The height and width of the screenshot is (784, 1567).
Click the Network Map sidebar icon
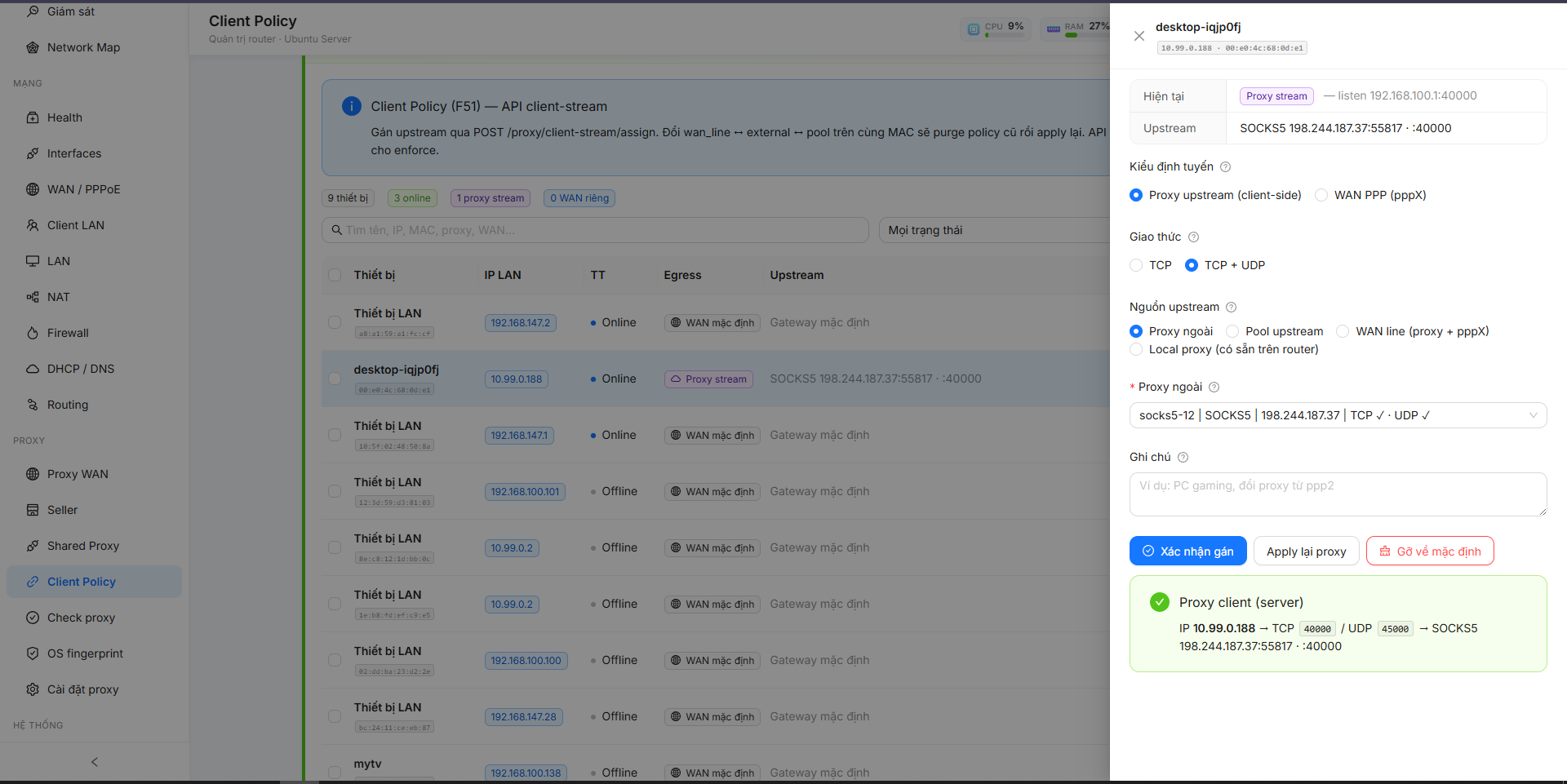(33, 47)
